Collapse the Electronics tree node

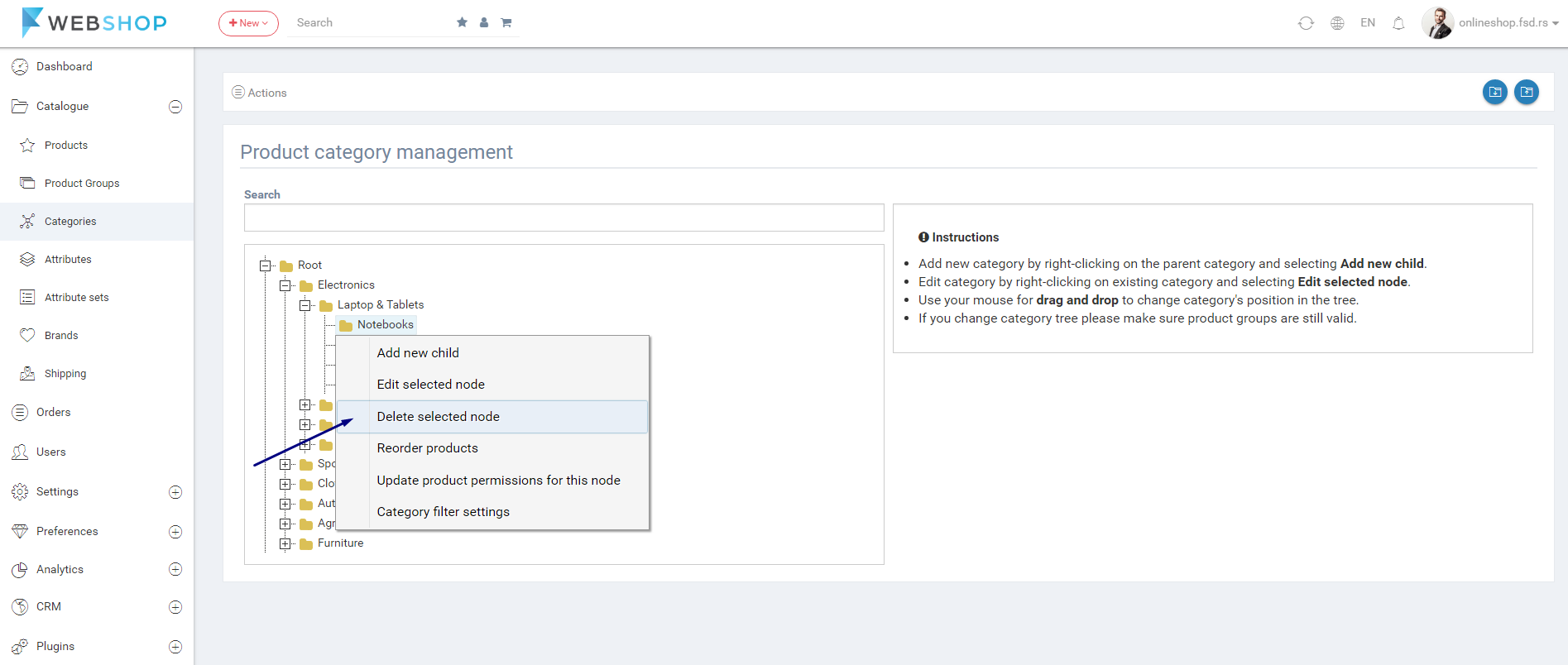click(x=285, y=285)
